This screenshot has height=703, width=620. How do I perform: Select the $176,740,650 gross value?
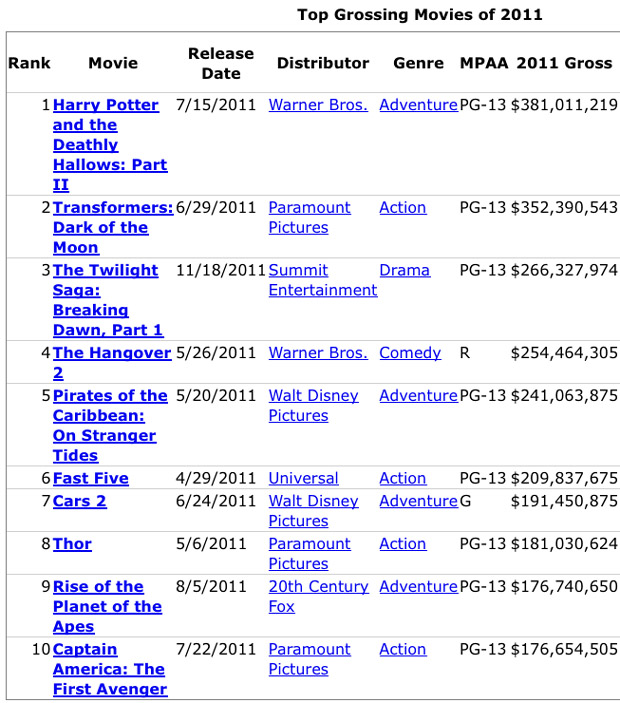pyautogui.click(x=564, y=586)
